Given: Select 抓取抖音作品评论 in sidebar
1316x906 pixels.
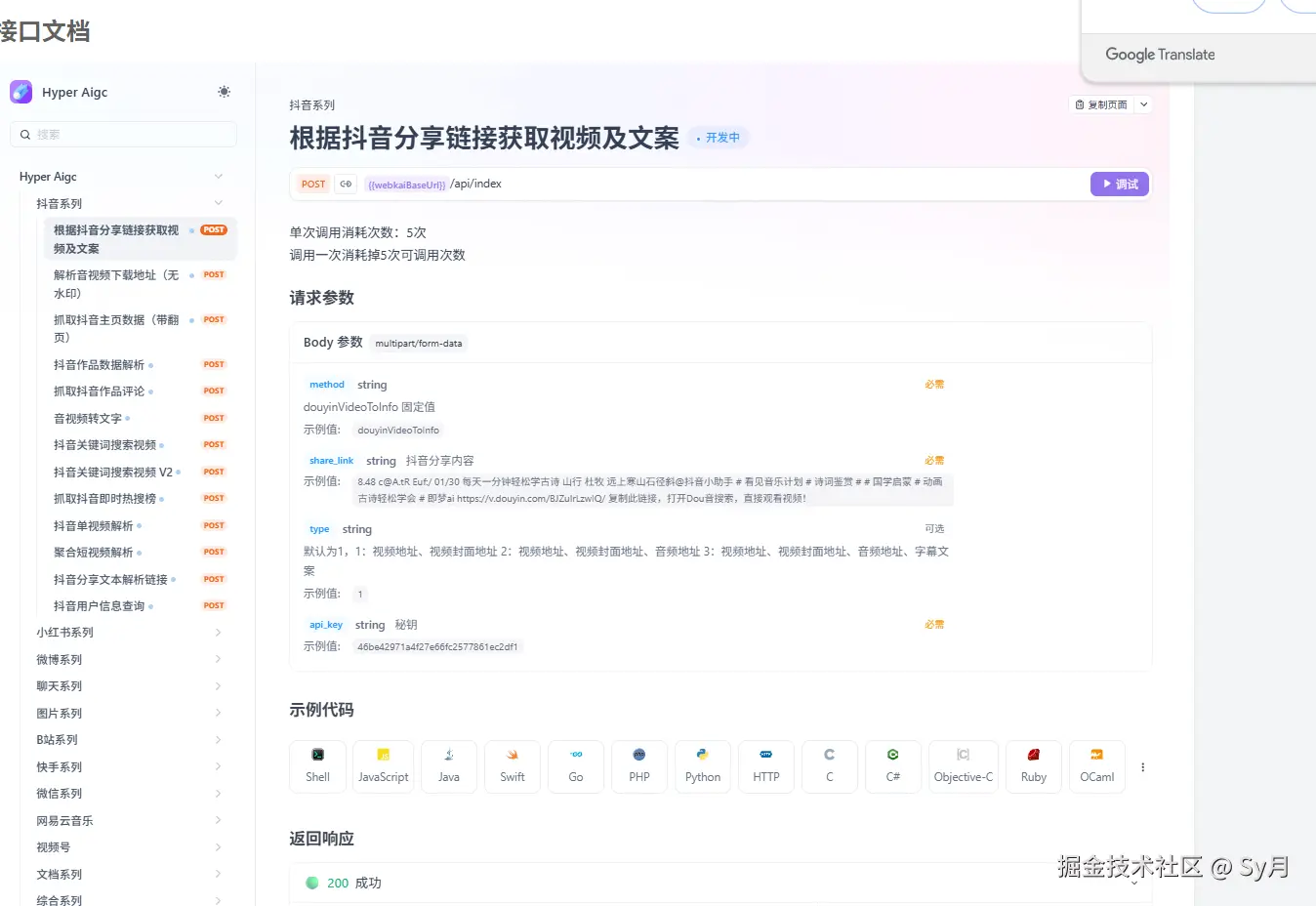Looking at the screenshot, I should (x=140, y=391).
